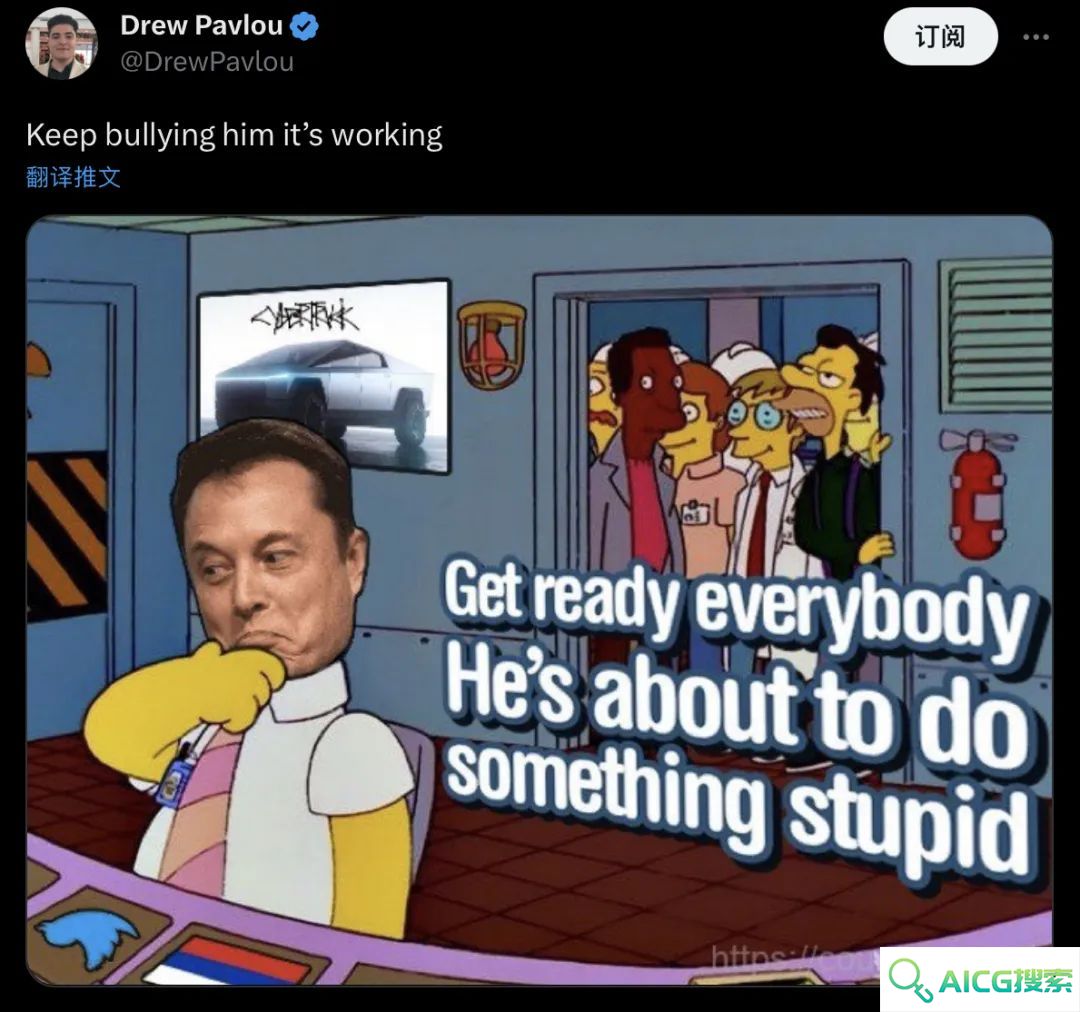Click the 'Get ready everybody' meme caption

(736, 603)
